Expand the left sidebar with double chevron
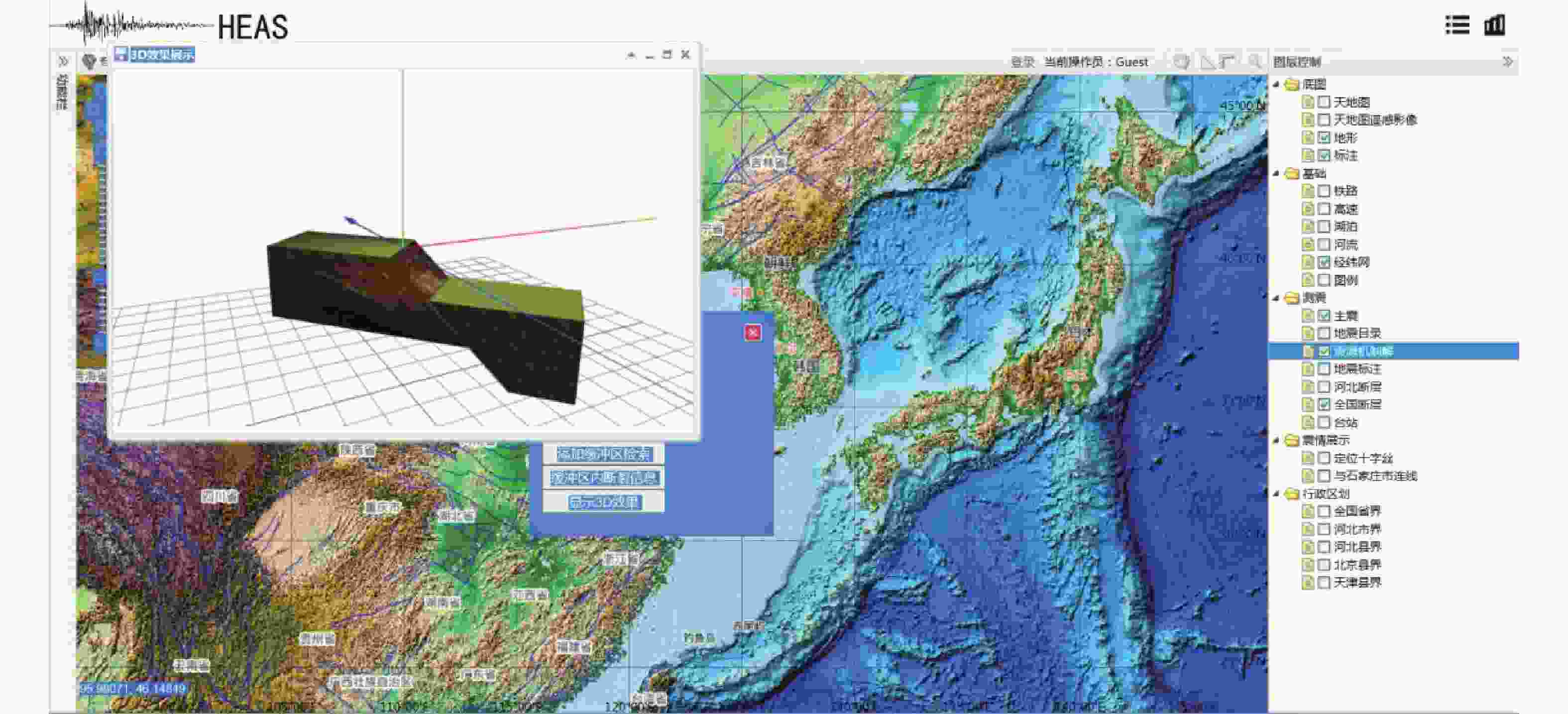The width and height of the screenshot is (1568, 714). [x=63, y=61]
